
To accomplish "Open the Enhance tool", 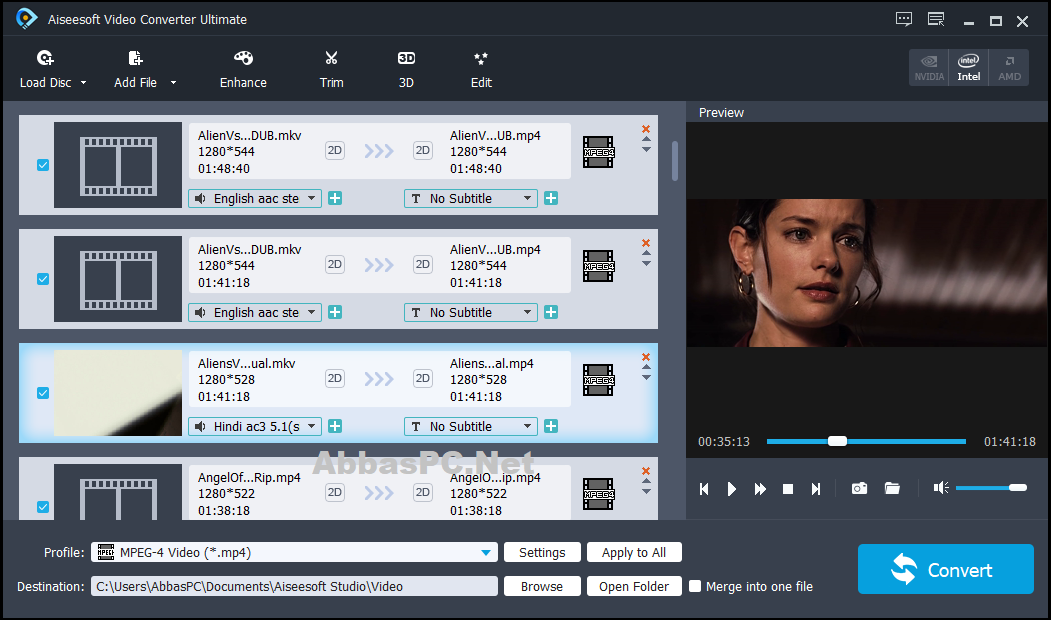I will [243, 70].
